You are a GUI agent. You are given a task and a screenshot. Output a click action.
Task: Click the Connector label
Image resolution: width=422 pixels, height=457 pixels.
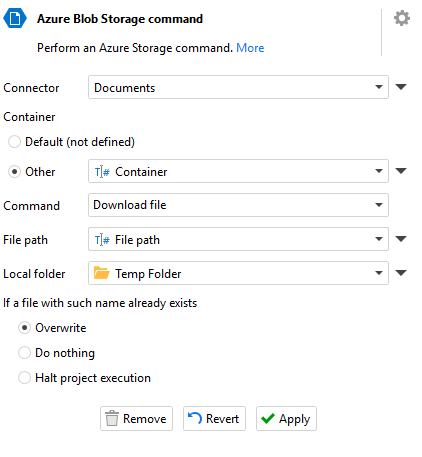tap(31, 88)
